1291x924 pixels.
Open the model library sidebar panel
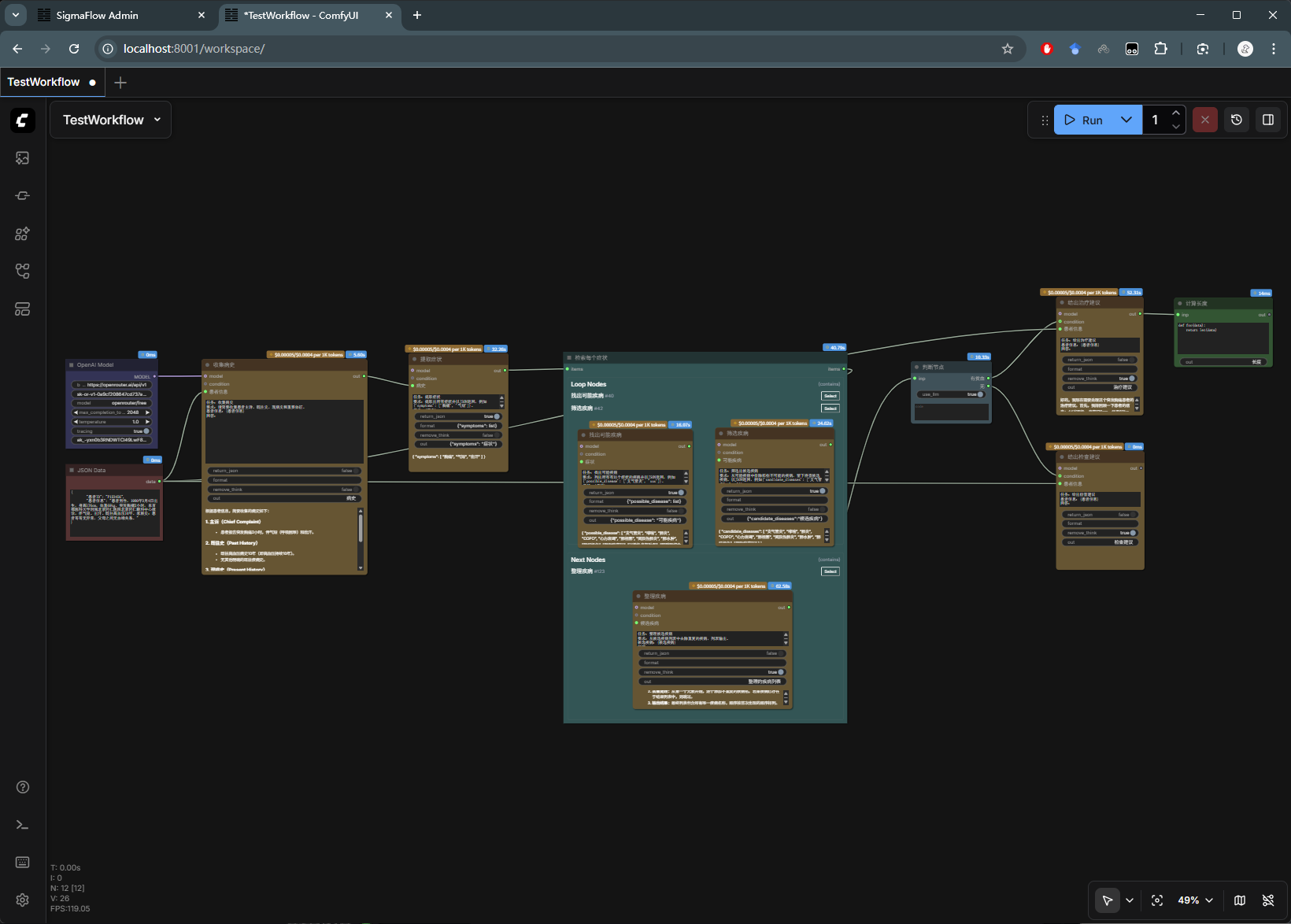click(x=22, y=195)
